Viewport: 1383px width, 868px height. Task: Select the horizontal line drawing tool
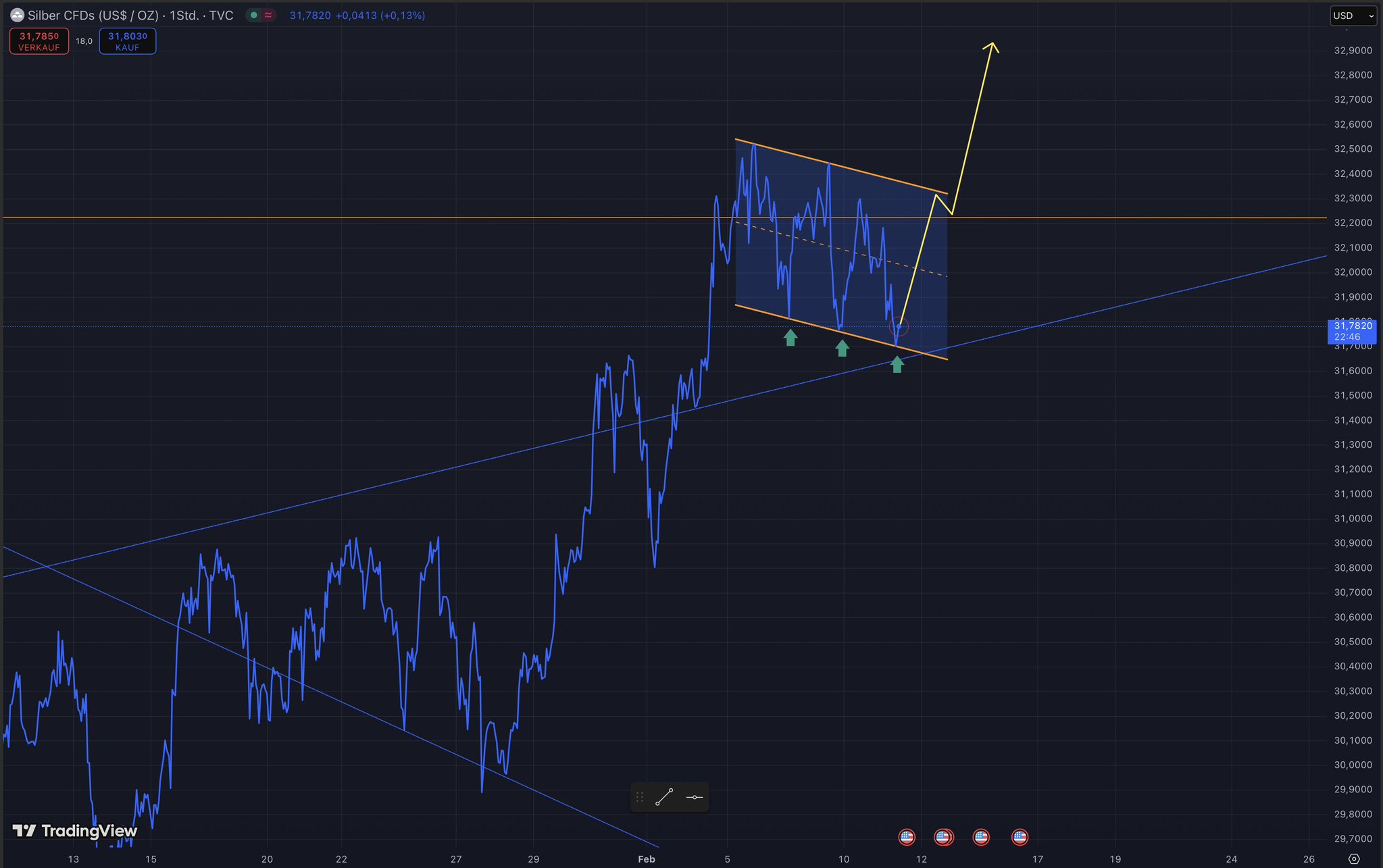point(694,797)
